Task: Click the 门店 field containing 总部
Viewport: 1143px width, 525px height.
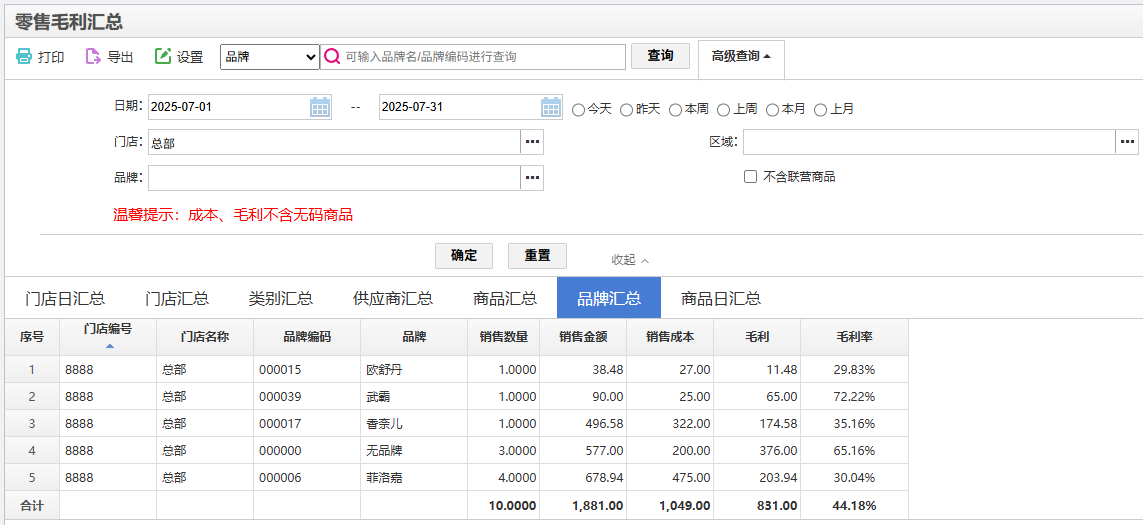Action: click(x=334, y=142)
